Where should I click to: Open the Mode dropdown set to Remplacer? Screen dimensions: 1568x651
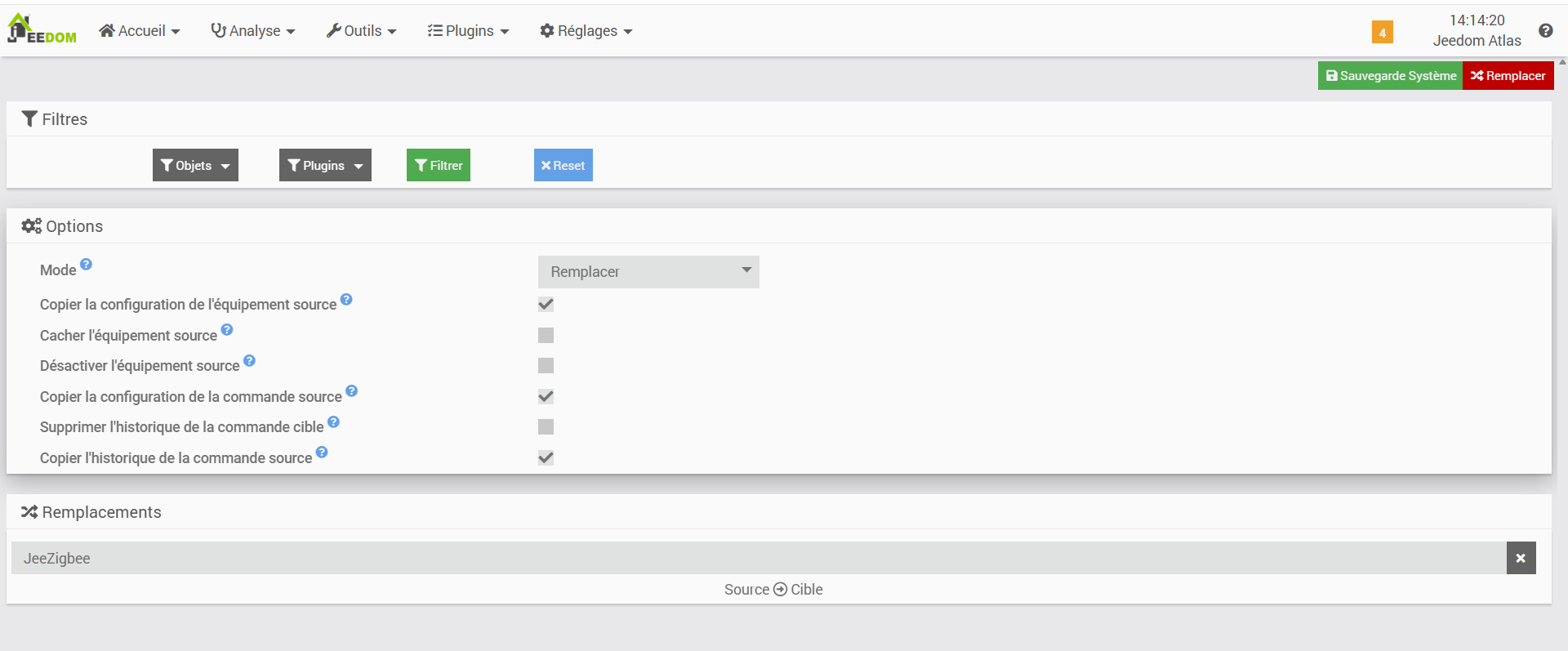[x=648, y=272]
